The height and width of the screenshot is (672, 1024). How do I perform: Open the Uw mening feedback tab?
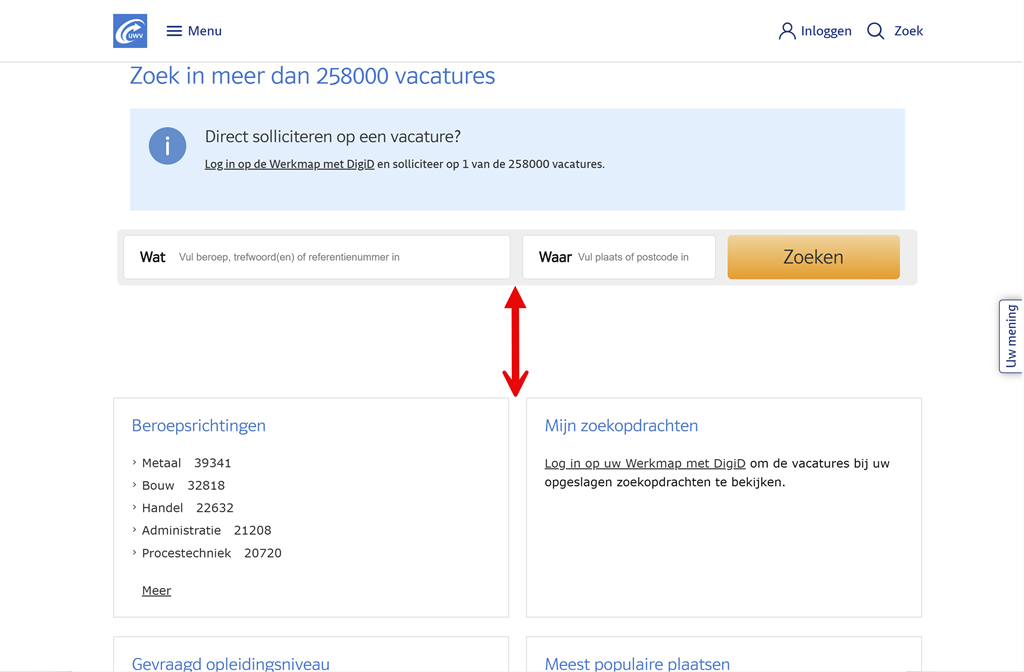click(x=1010, y=336)
